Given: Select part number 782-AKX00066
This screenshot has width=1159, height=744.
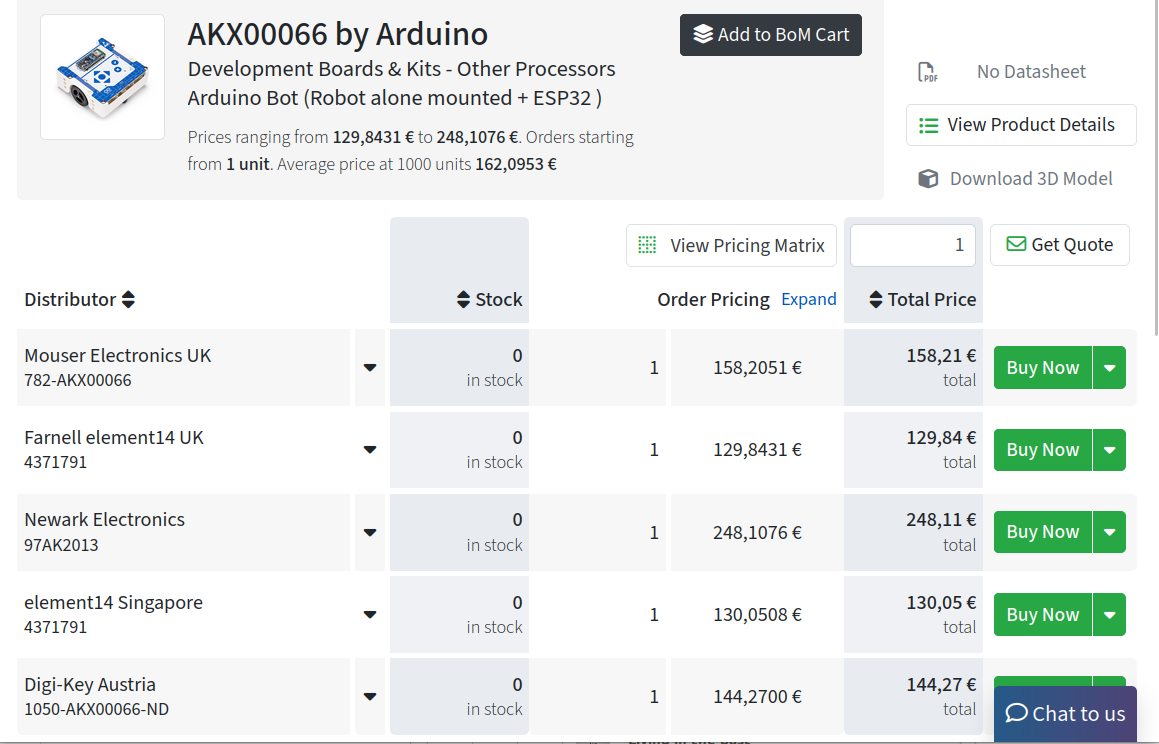Looking at the screenshot, I should point(78,380).
